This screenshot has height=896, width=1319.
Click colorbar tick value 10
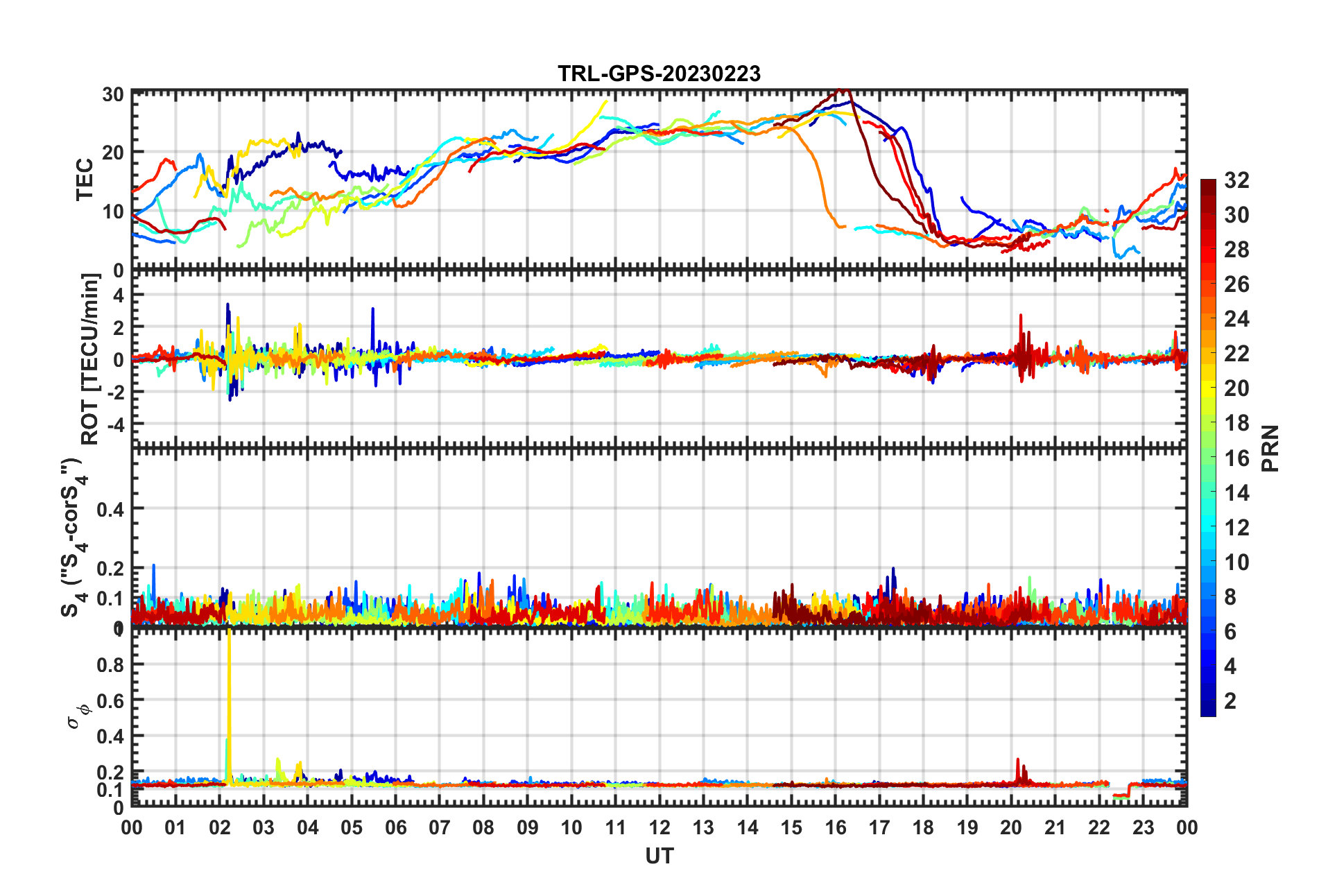[x=1236, y=562]
